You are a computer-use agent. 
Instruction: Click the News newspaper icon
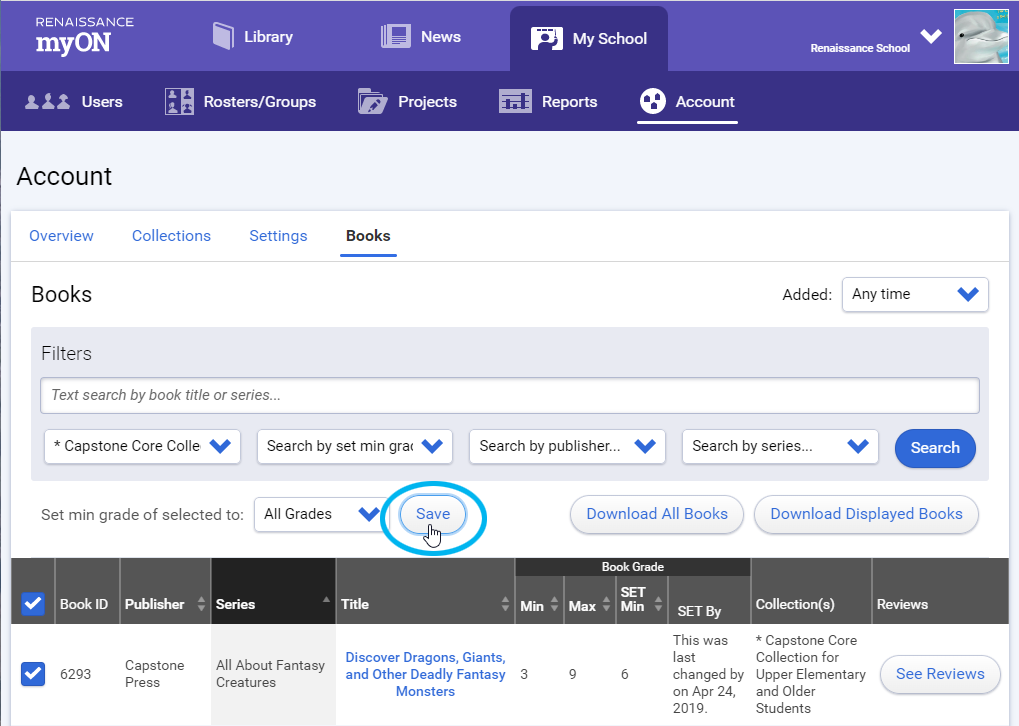(395, 36)
